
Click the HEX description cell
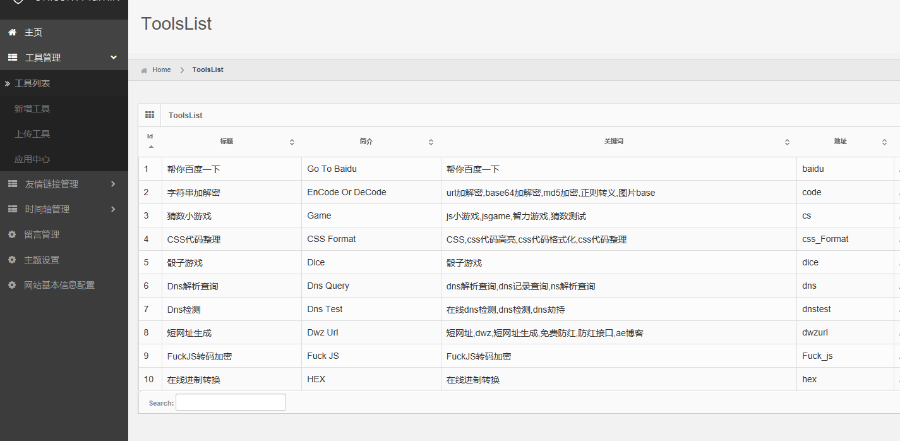371,380
